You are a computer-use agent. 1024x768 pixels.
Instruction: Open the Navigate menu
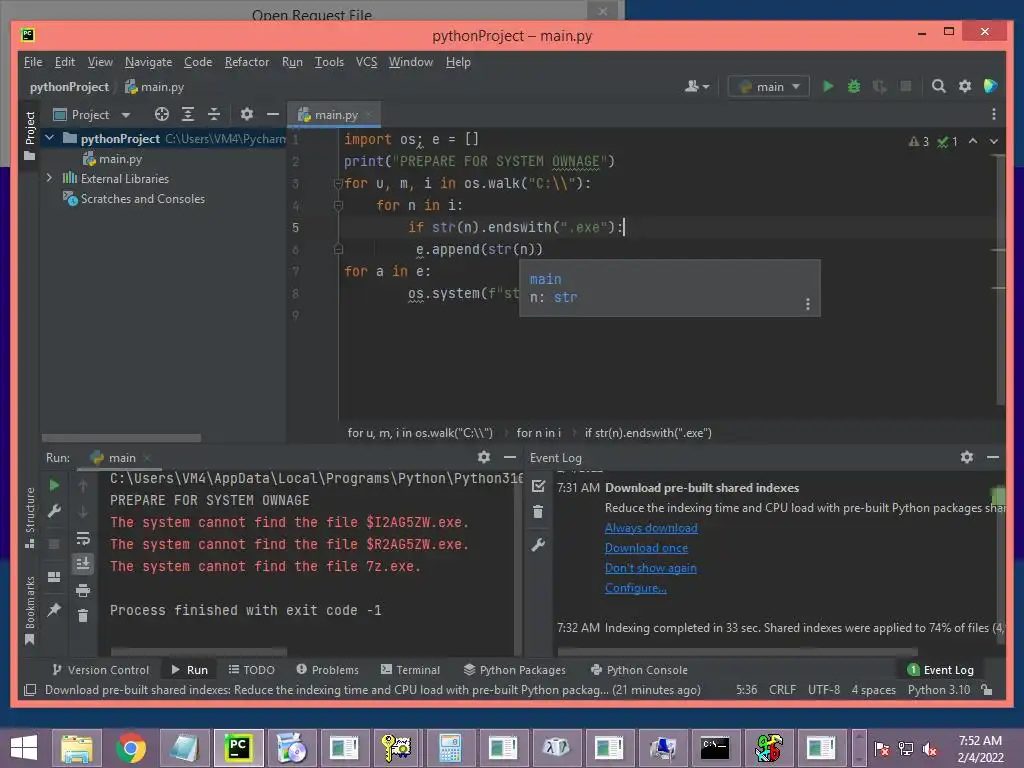(x=148, y=62)
